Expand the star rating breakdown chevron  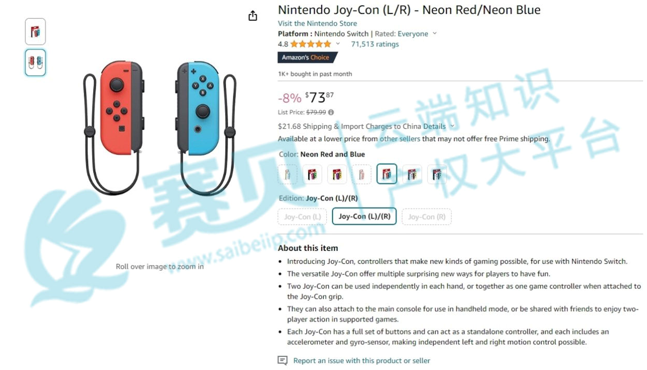coord(338,44)
